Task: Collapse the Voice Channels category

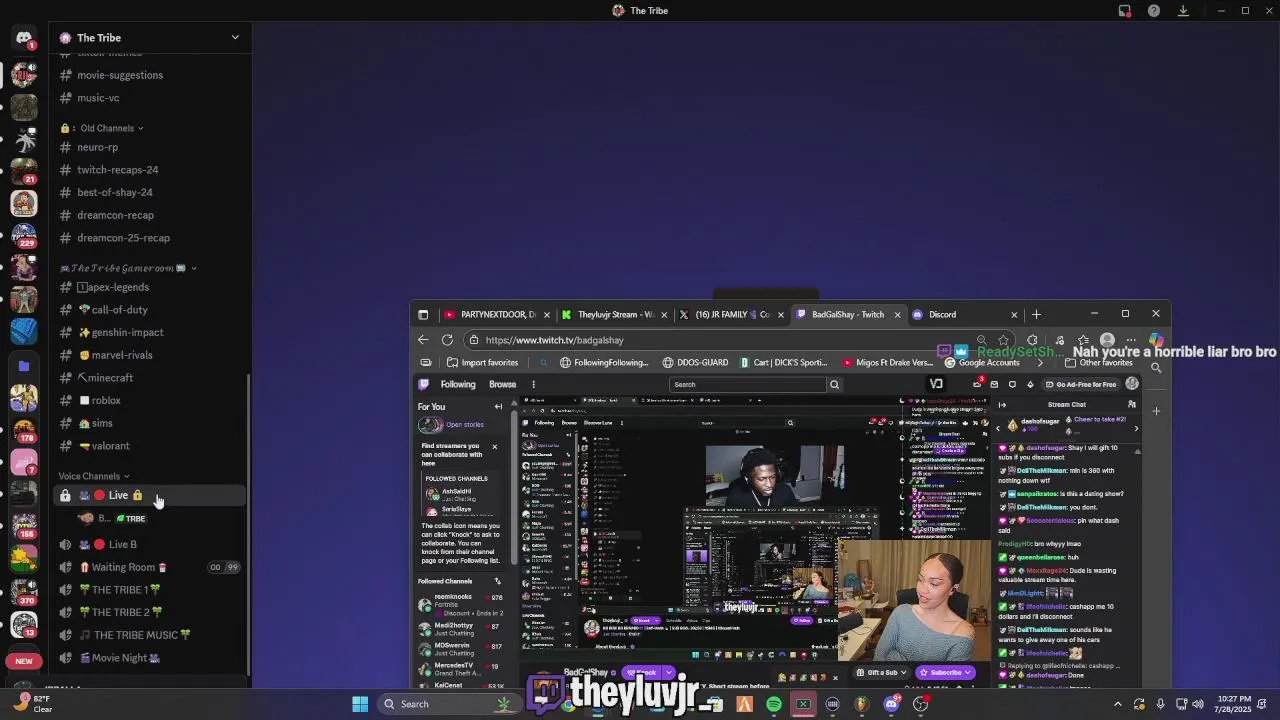Action: pos(94,476)
